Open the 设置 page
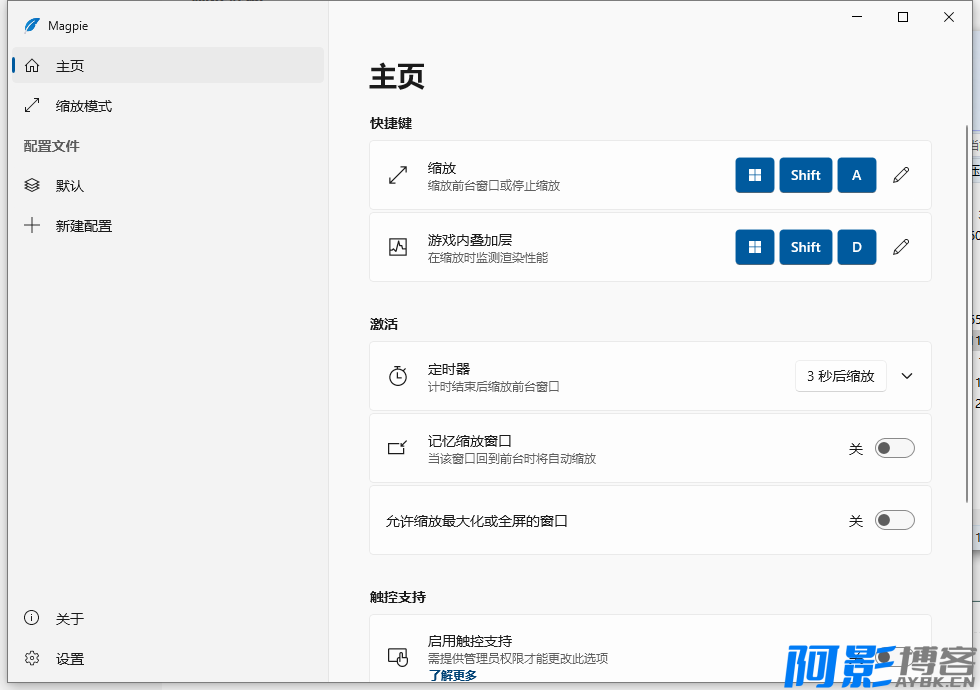 pyautogui.click(x=168, y=658)
